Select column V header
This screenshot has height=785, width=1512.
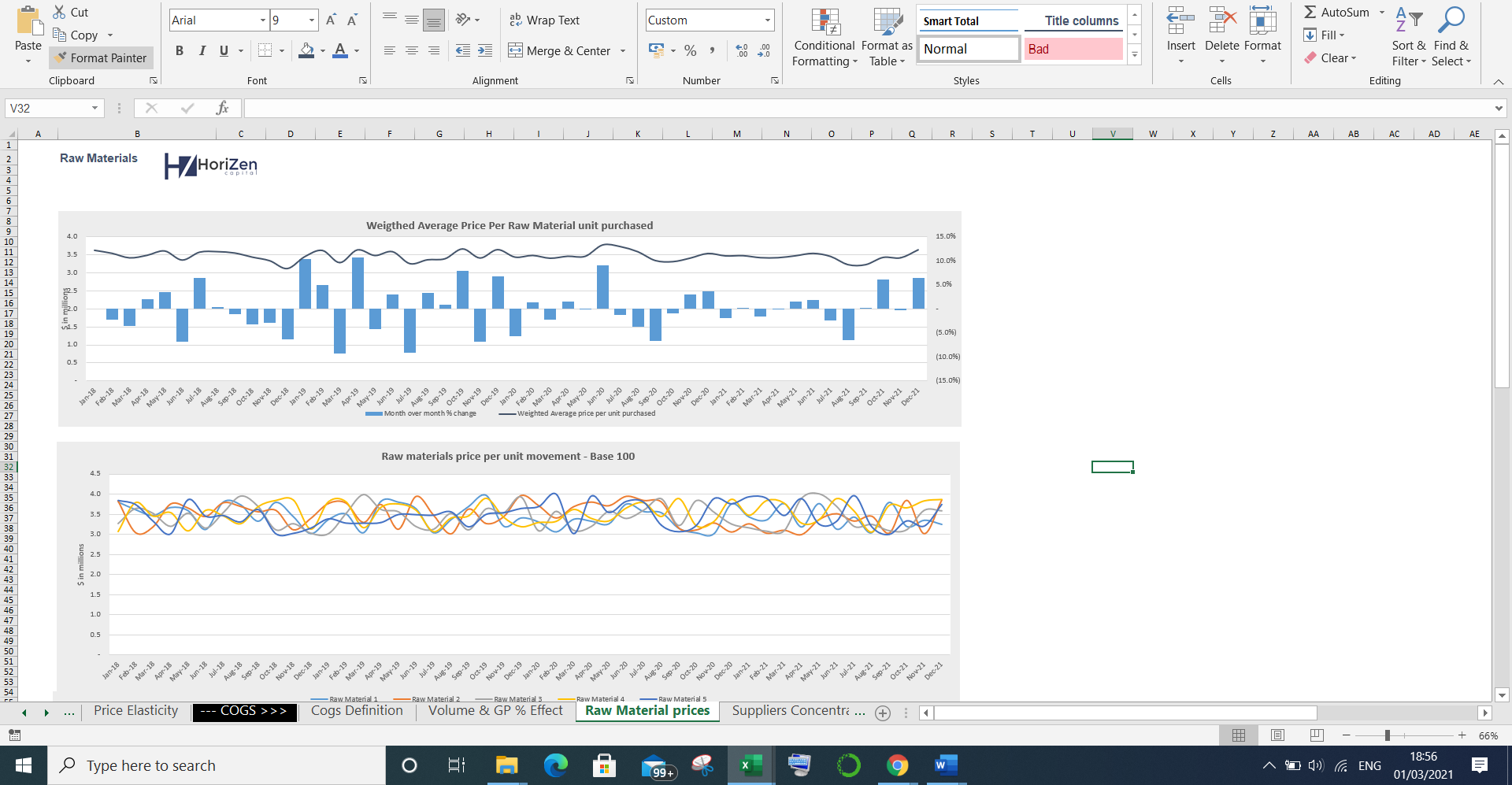tap(1113, 134)
